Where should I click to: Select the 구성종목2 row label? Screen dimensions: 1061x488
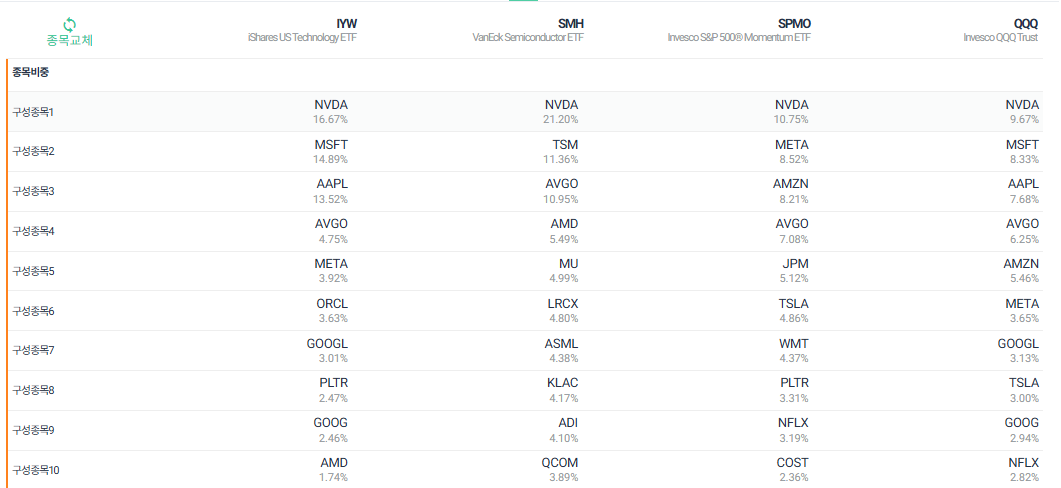pyautogui.click(x=33, y=151)
